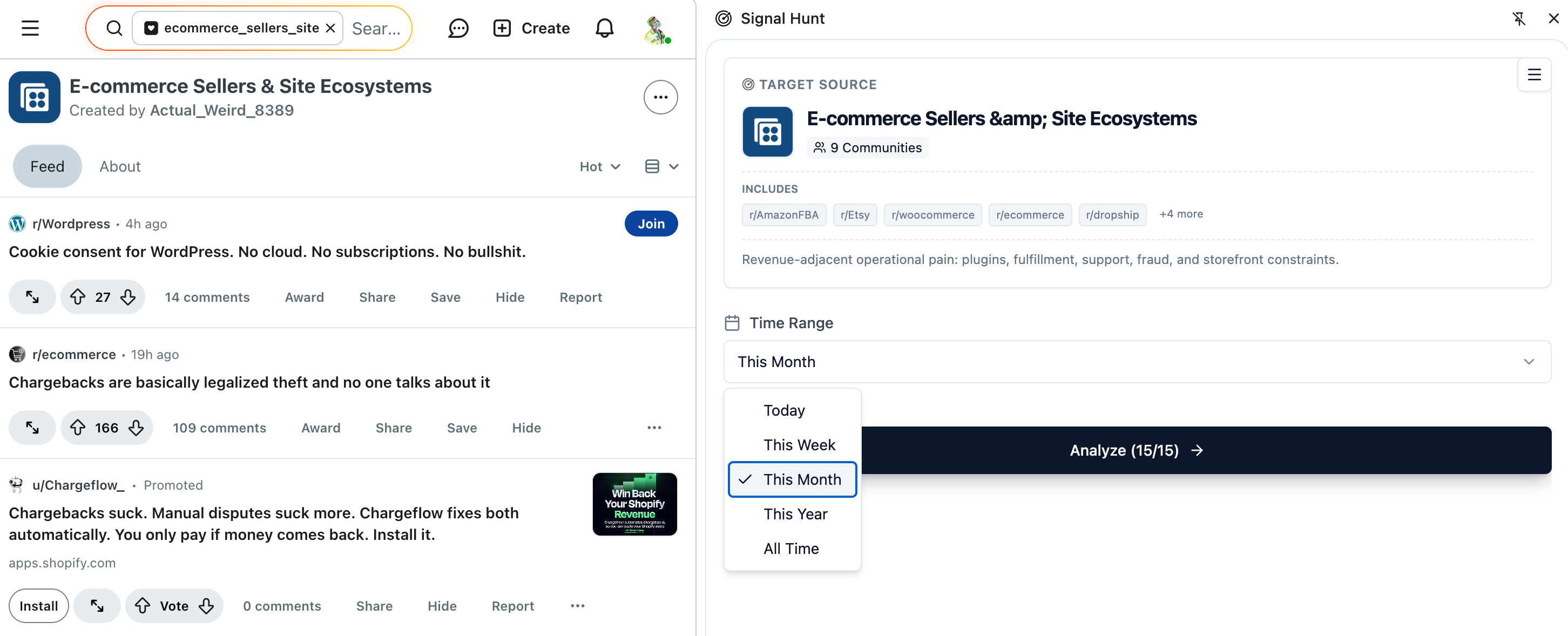Viewport: 1568px width, 636px height.
Task: Pick Today from the time range list
Action: coord(784,410)
